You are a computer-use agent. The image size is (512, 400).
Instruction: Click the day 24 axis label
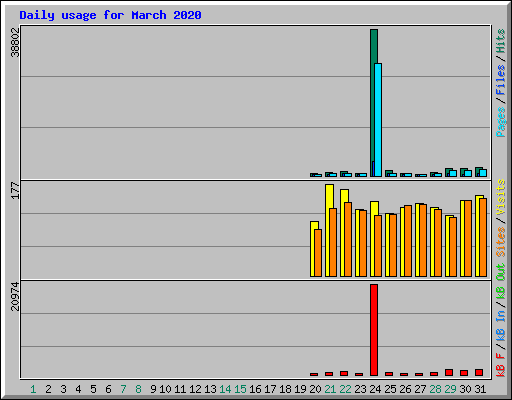click(x=375, y=389)
